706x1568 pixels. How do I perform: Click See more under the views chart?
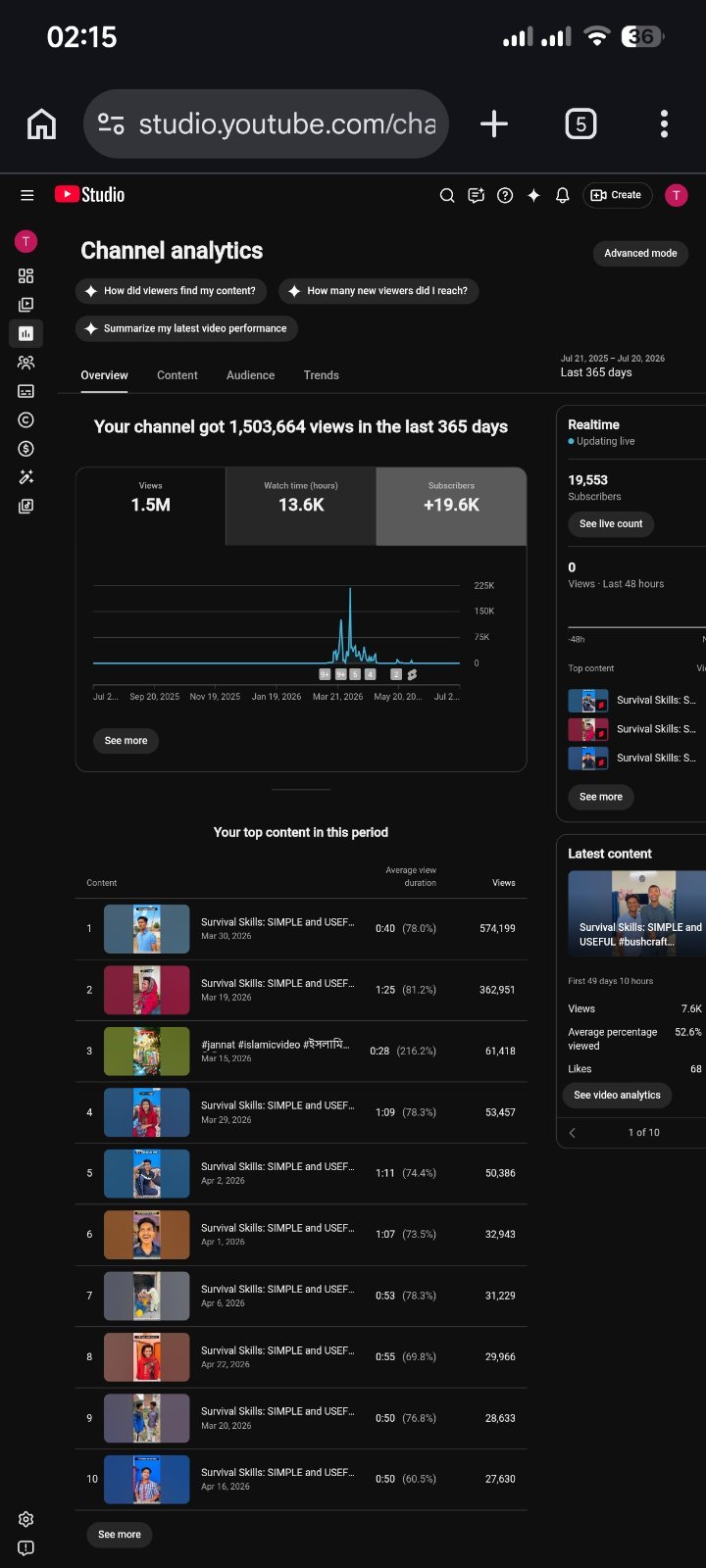pyautogui.click(x=126, y=741)
